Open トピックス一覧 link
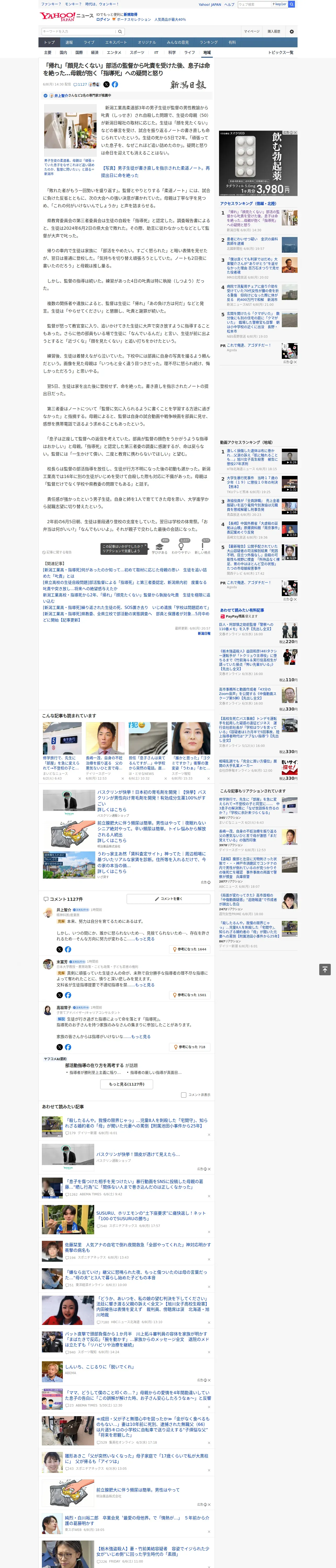The image size is (336, 1568). click(x=281, y=52)
